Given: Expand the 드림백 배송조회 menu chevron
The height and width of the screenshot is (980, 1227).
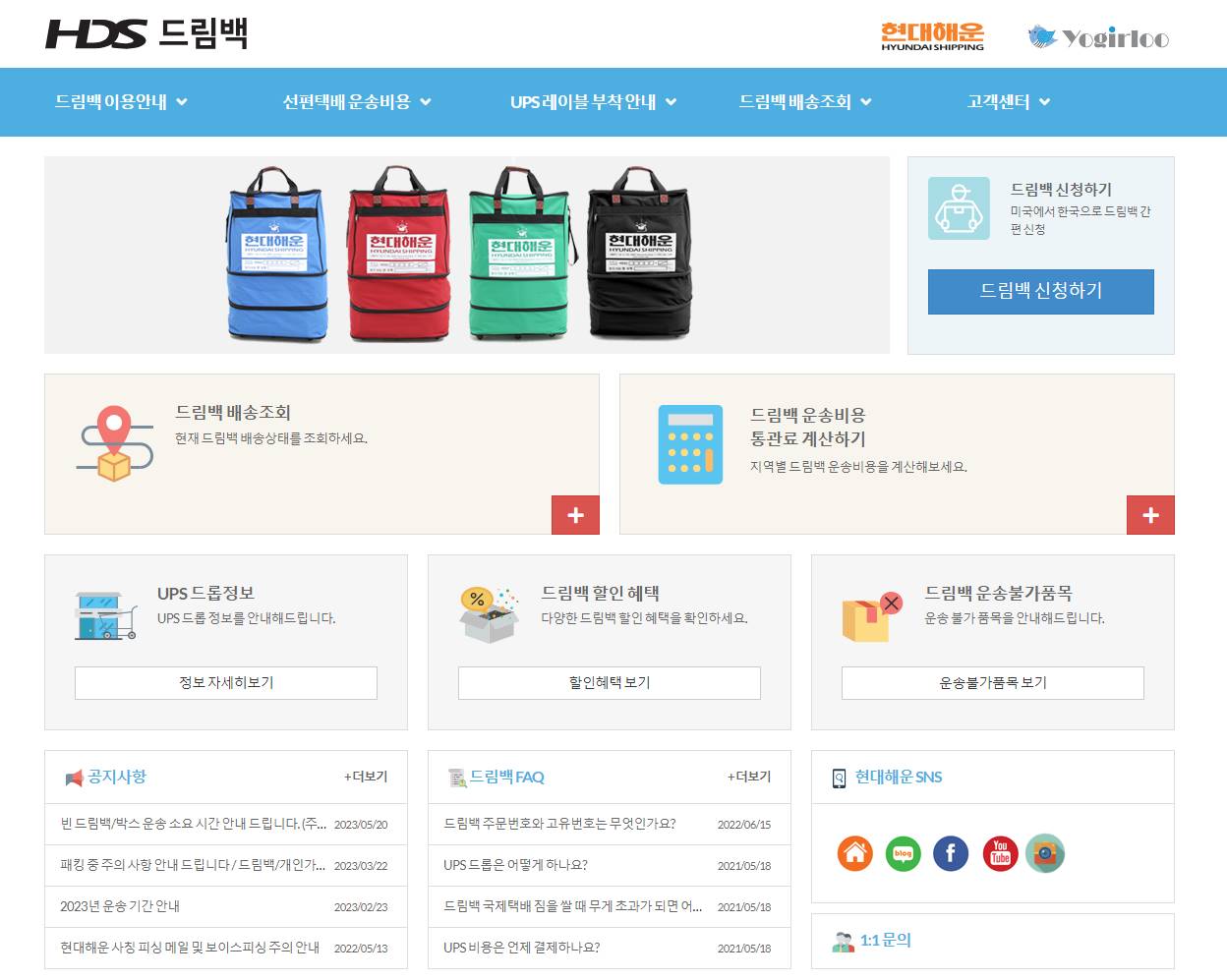Looking at the screenshot, I should pyautogui.click(x=866, y=102).
